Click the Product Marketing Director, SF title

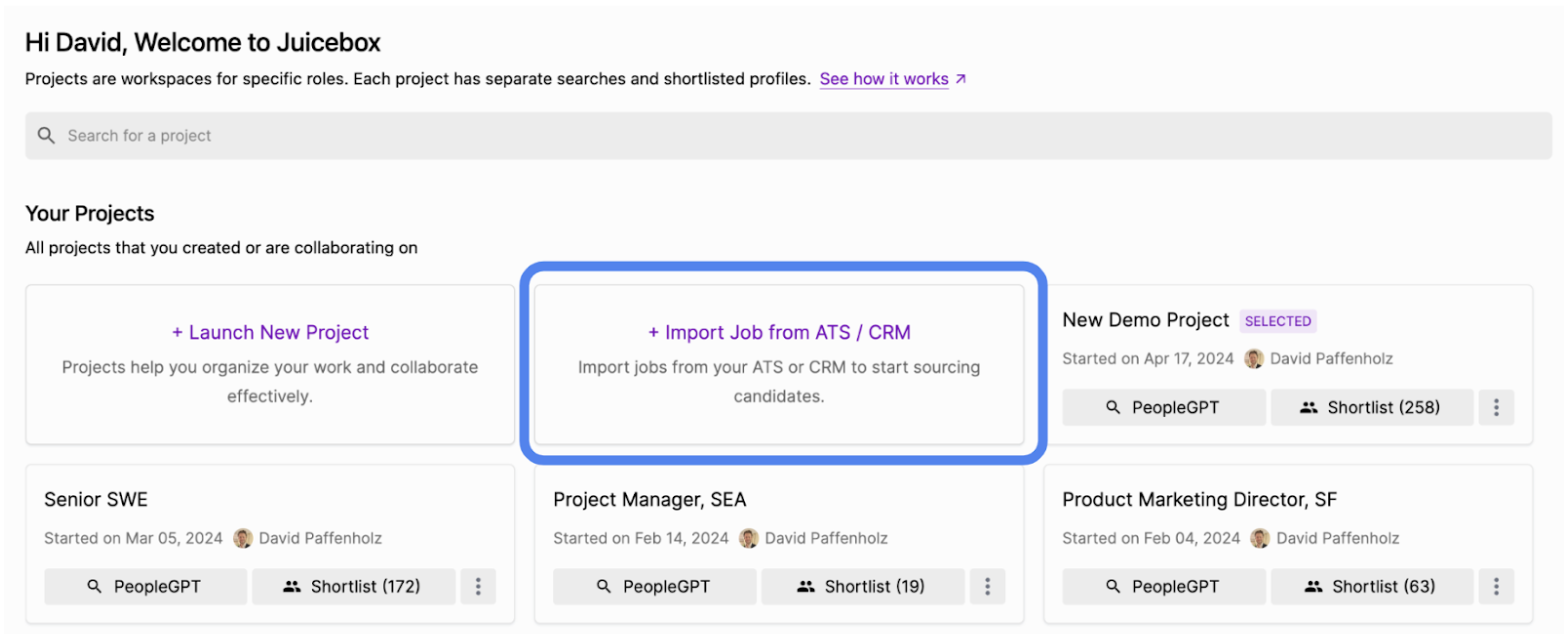click(1199, 499)
